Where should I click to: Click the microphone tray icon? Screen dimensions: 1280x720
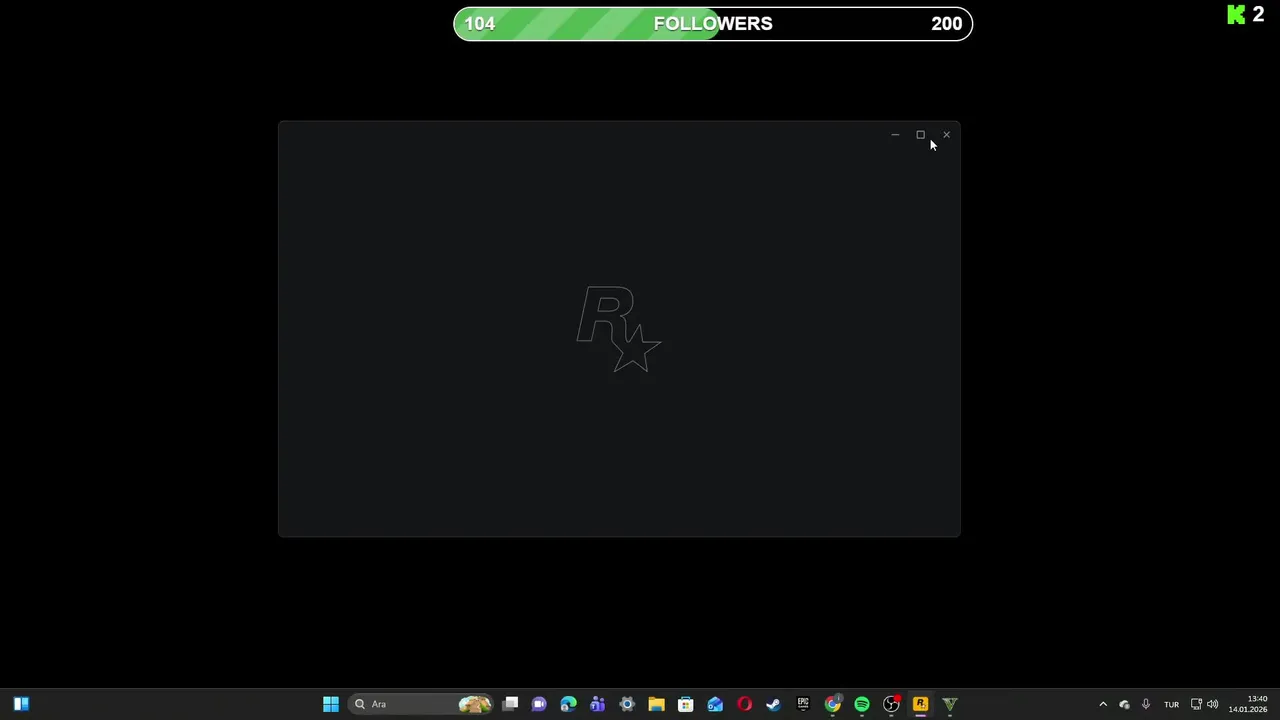click(x=1146, y=704)
